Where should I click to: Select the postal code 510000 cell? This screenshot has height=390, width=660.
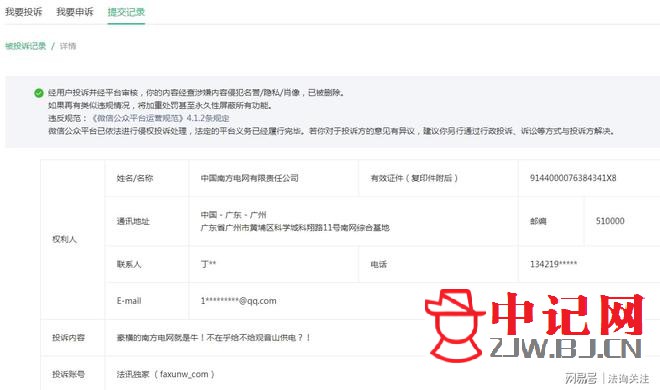click(610, 221)
